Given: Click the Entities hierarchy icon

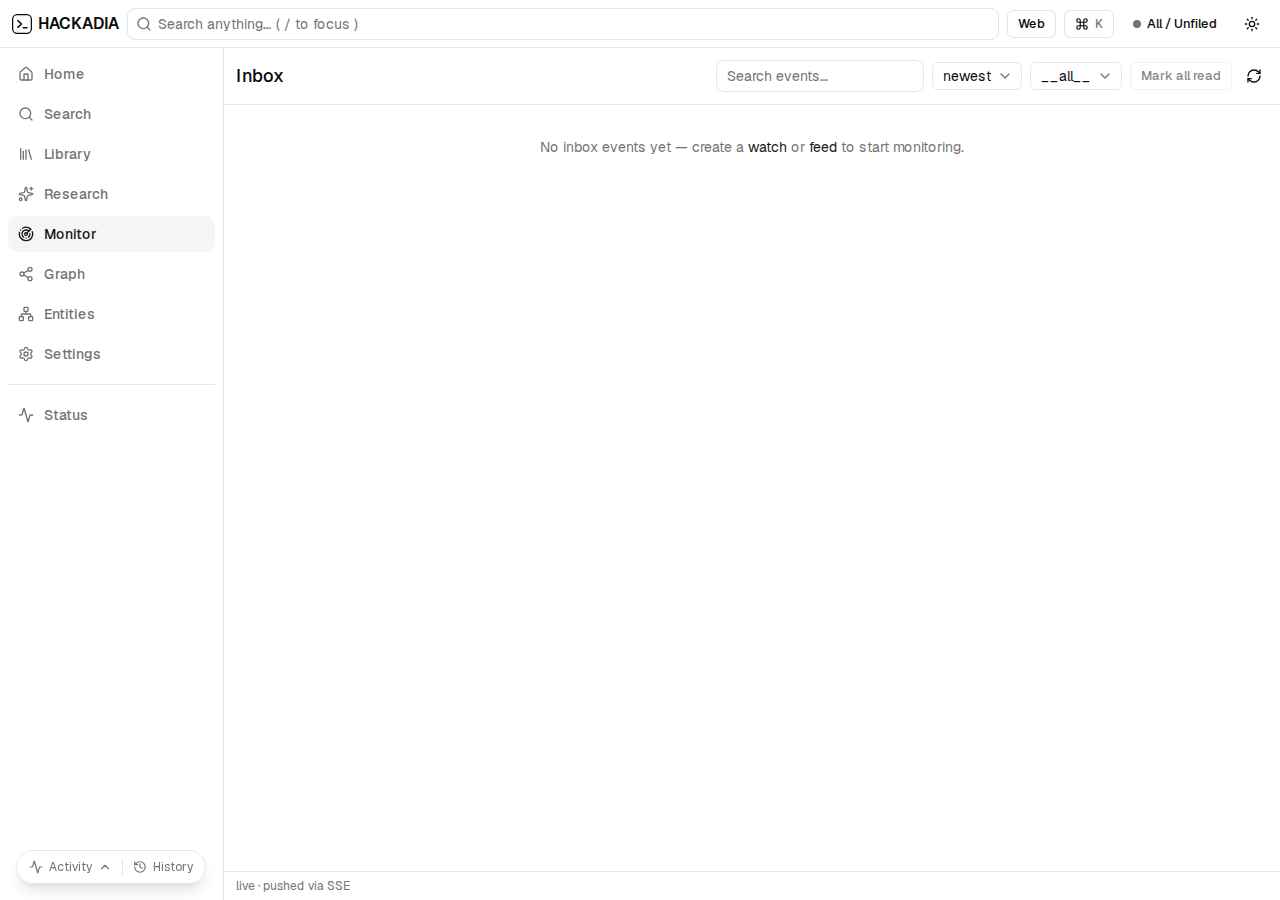Looking at the screenshot, I should [x=26, y=314].
